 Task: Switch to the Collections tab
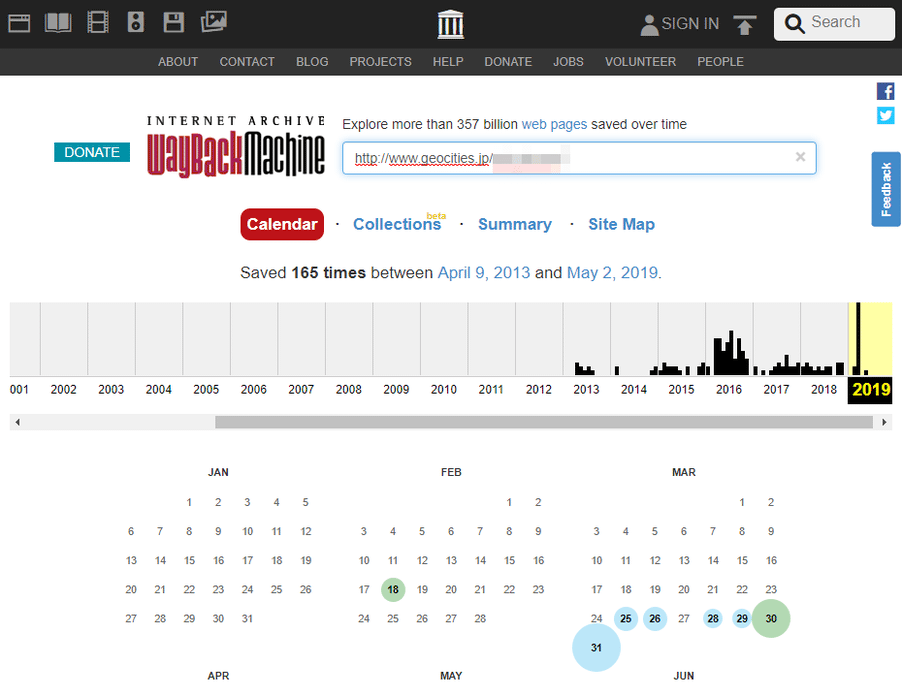tap(397, 224)
